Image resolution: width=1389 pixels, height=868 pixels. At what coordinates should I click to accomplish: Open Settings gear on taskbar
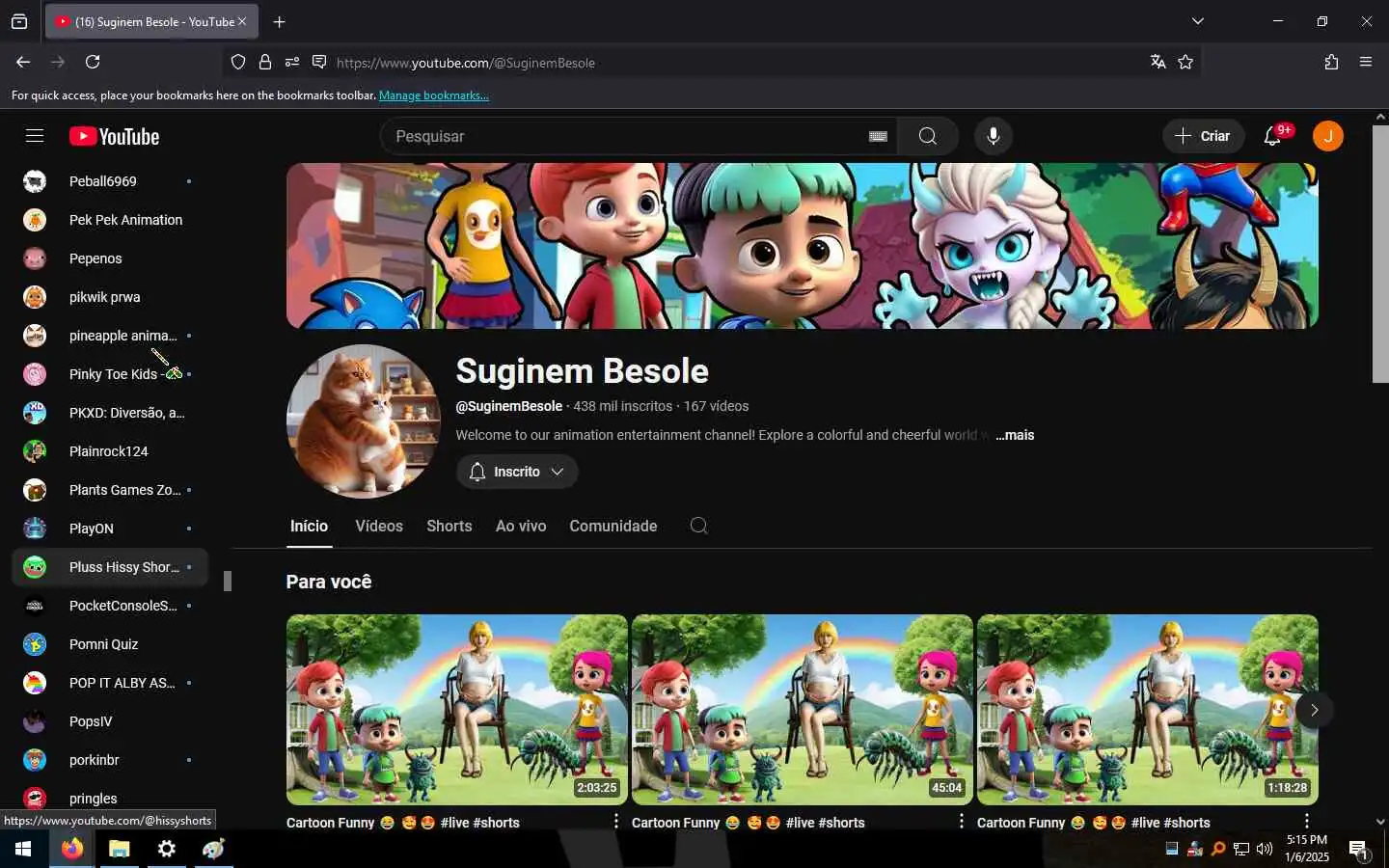click(166, 849)
